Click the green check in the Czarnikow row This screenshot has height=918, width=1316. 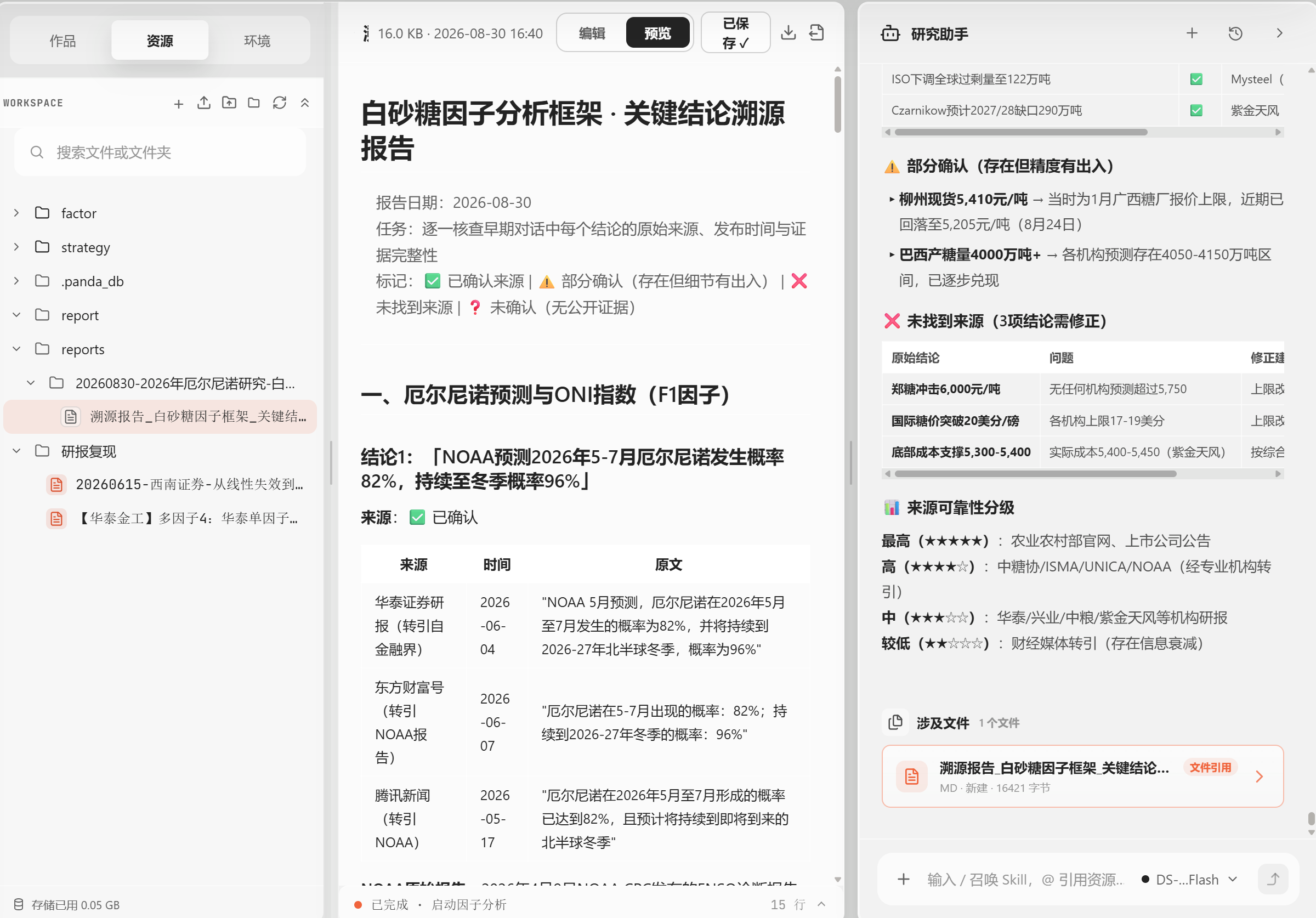(x=1196, y=111)
